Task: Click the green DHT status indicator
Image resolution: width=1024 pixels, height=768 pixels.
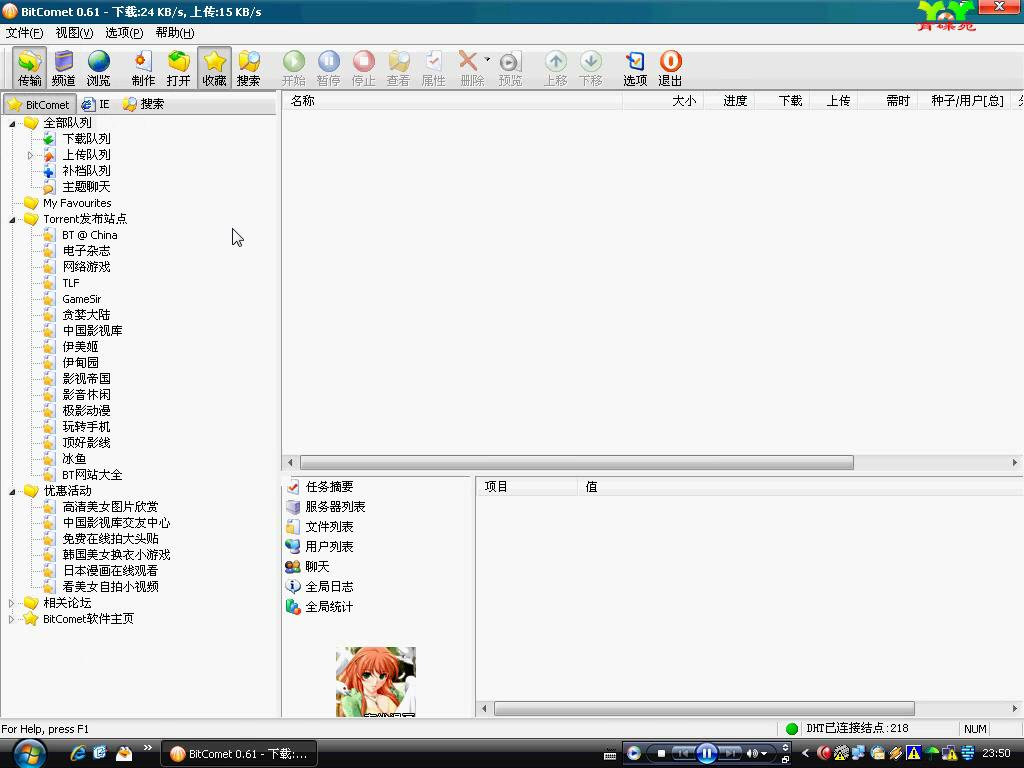Action: coord(792,729)
